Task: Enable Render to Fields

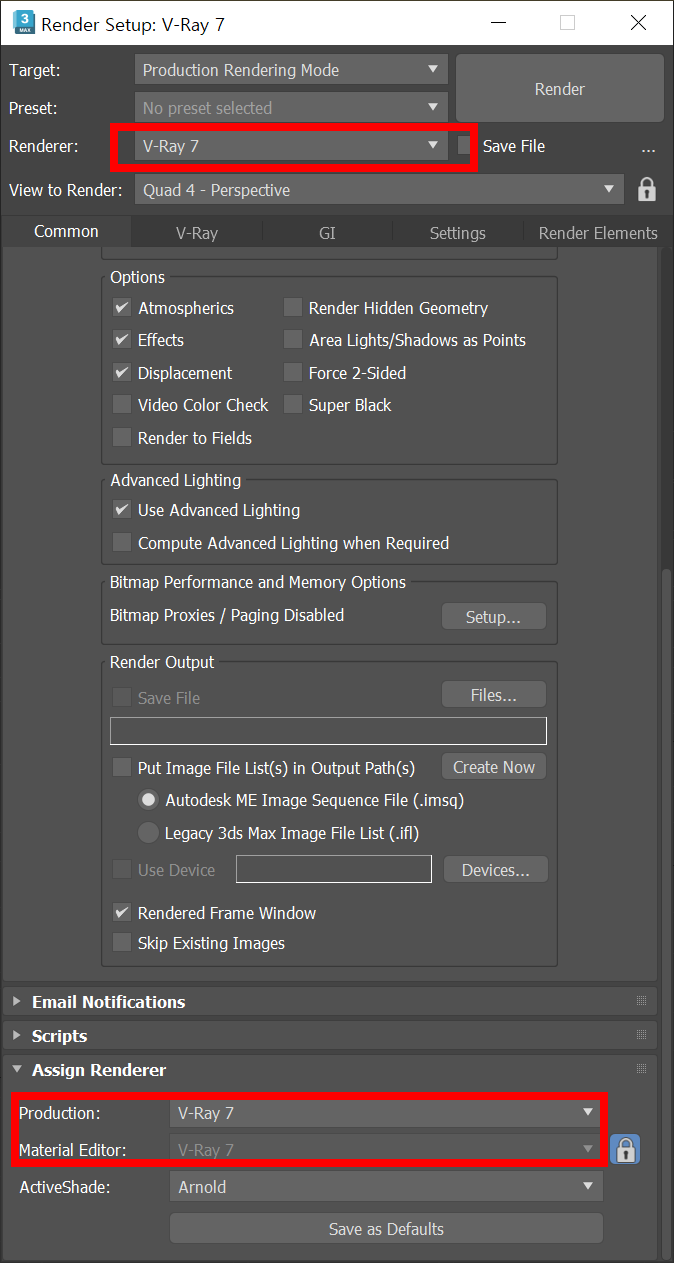Action: pos(122,438)
